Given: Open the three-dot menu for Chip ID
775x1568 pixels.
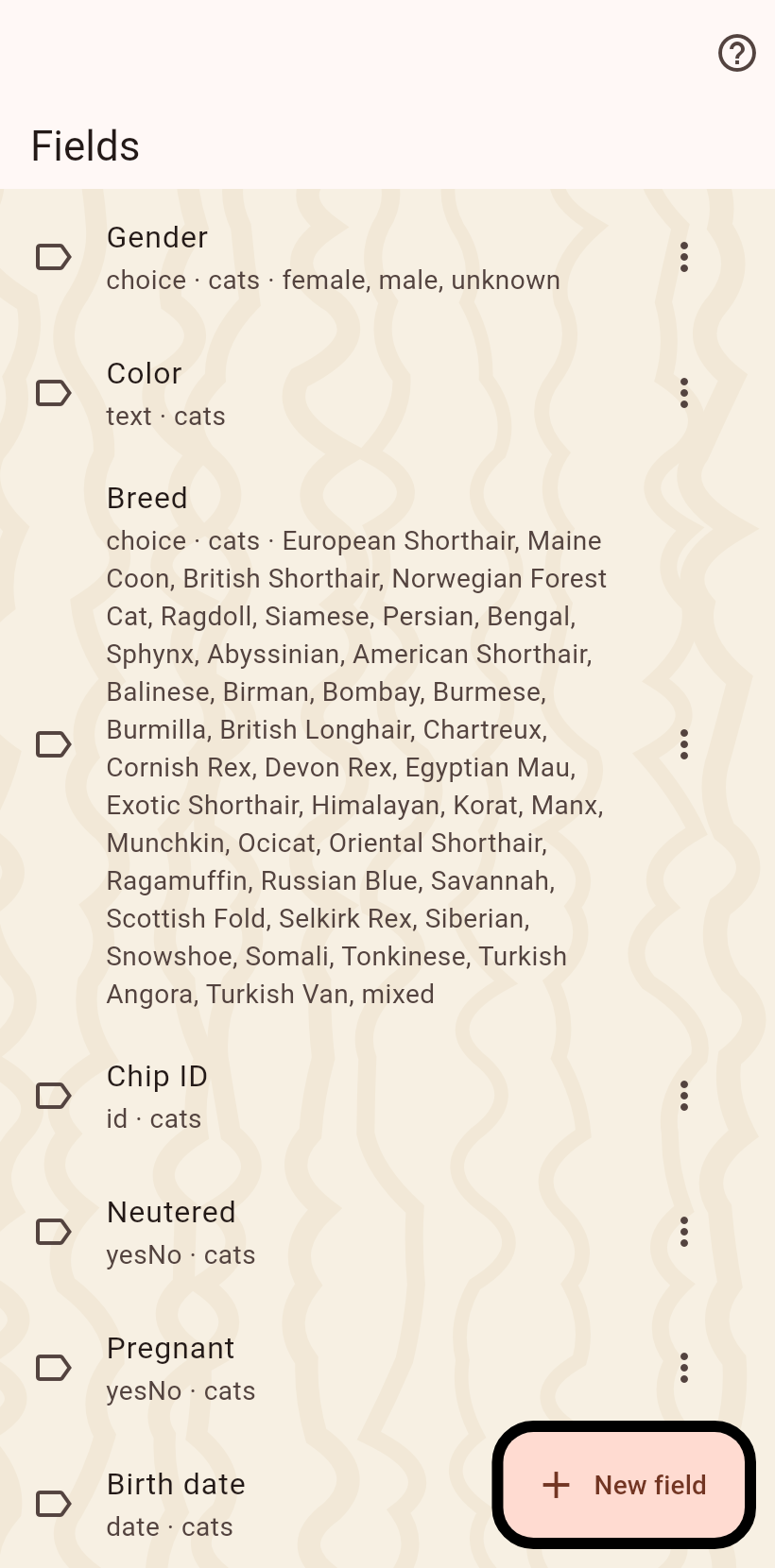Looking at the screenshot, I should click(x=684, y=1096).
